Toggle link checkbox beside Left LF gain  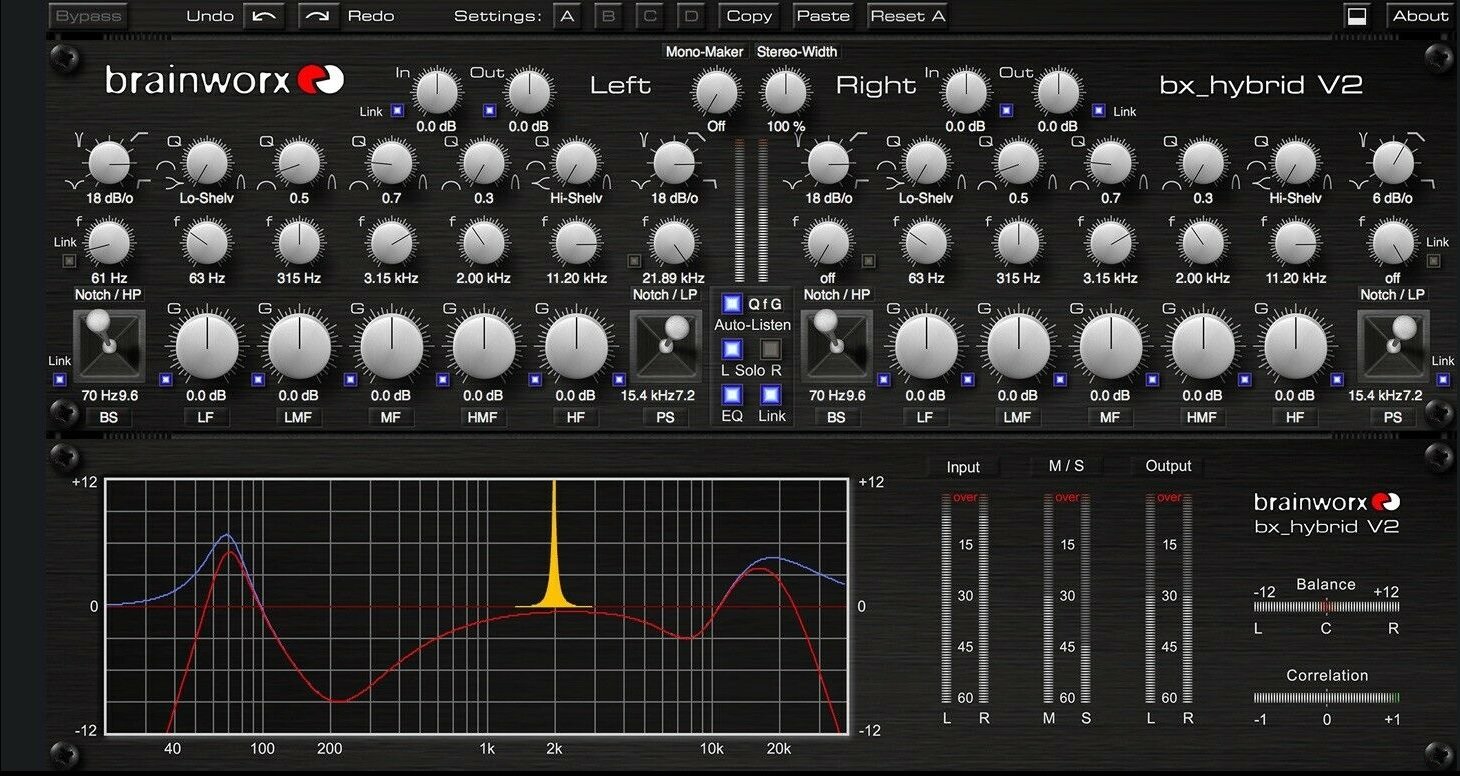[166, 380]
